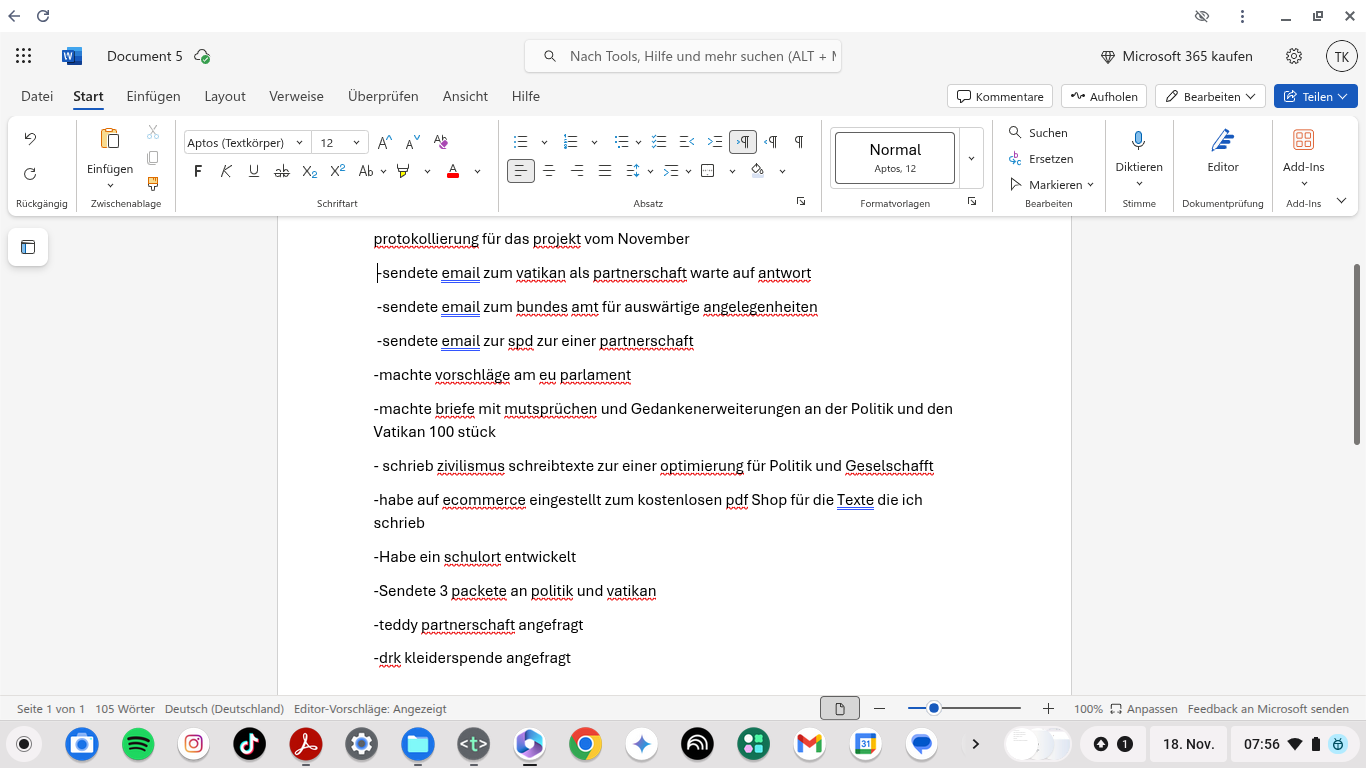Apply the yellow text highlight color

pyautogui.click(x=403, y=171)
